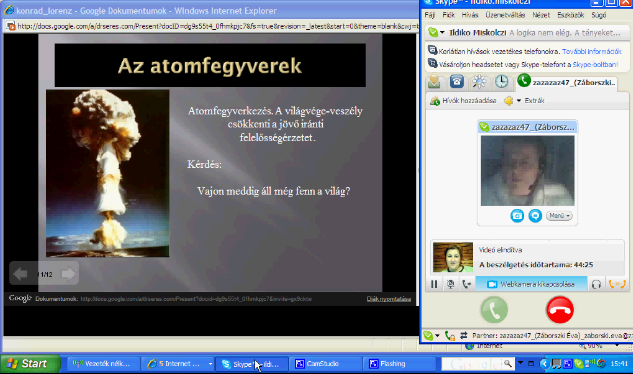
Task: Open the Nézet menu in Skype
Action: tap(541, 15)
